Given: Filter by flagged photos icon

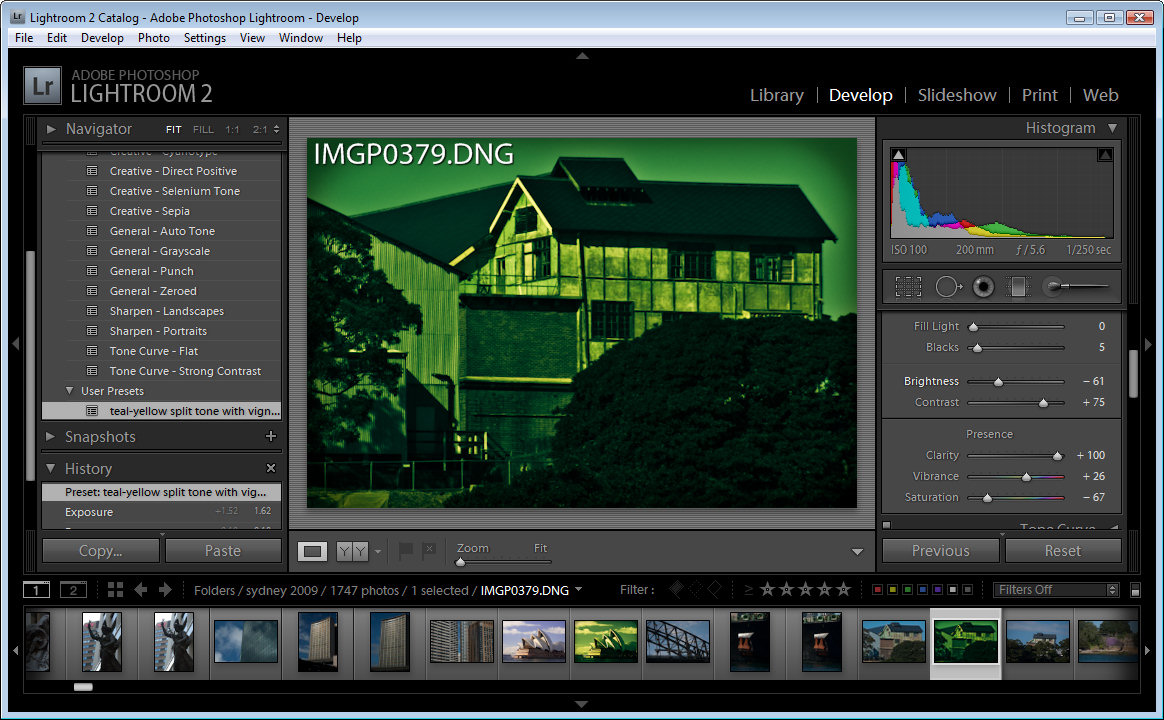Looking at the screenshot, I should 676,590.
